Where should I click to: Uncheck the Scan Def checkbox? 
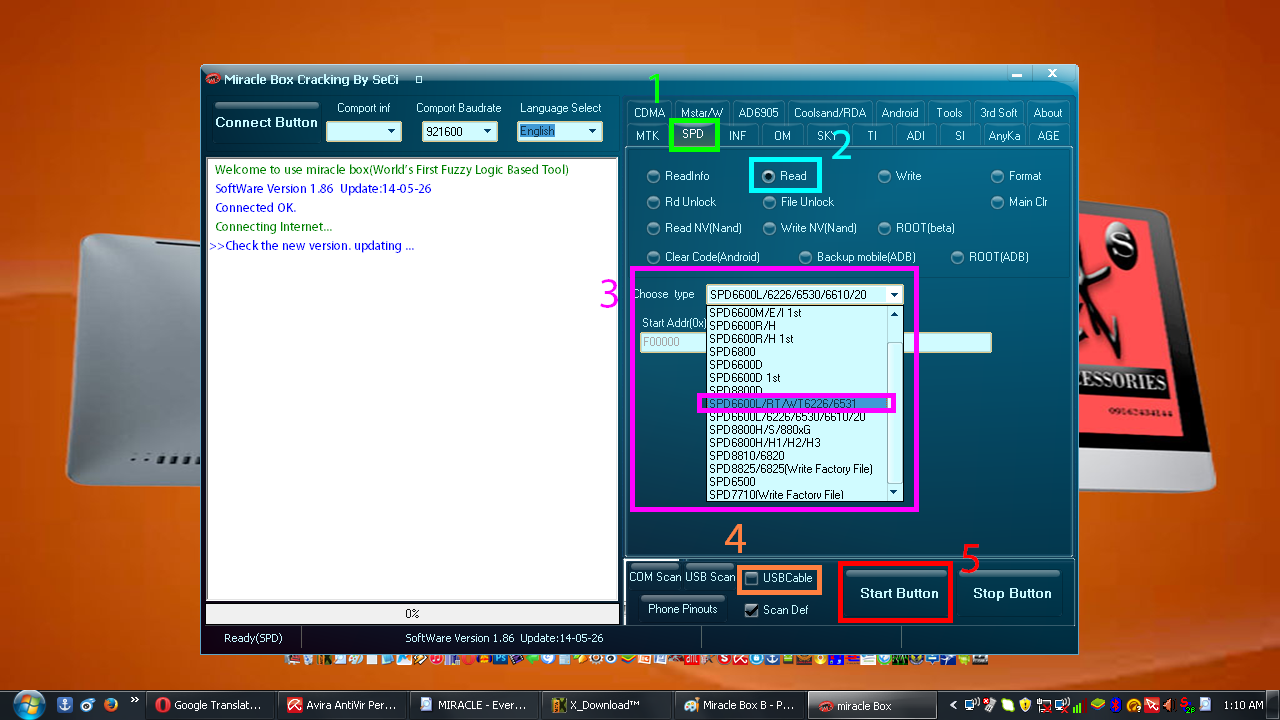click(x=752, y=610)
